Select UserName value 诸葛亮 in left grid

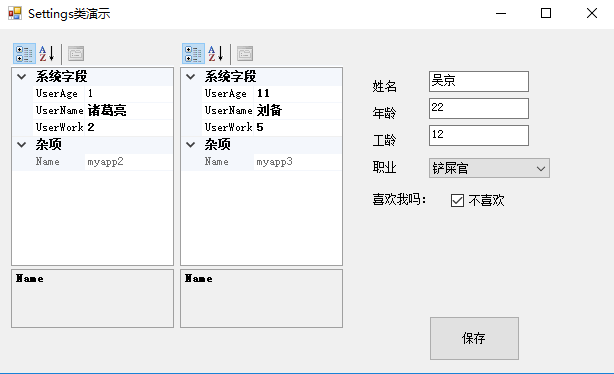click(x=128, y=110)
